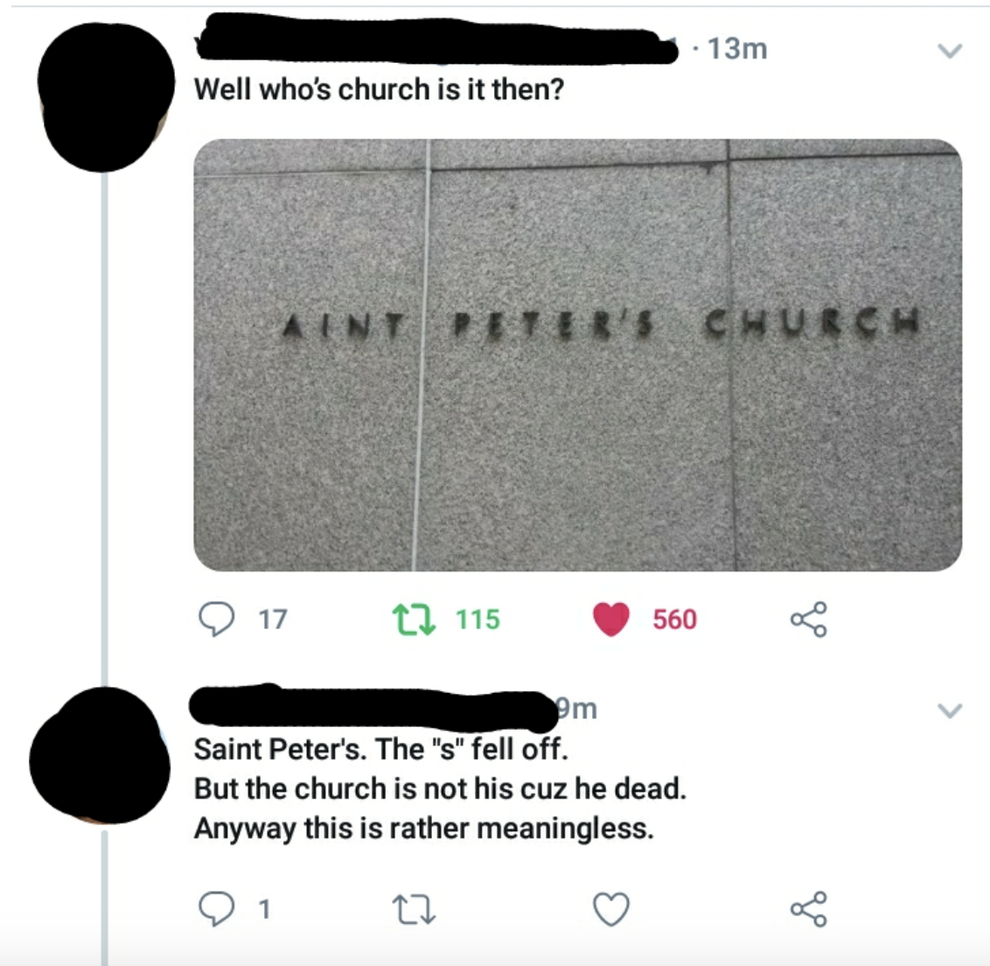Open replies on the church photo tweet

213,619
